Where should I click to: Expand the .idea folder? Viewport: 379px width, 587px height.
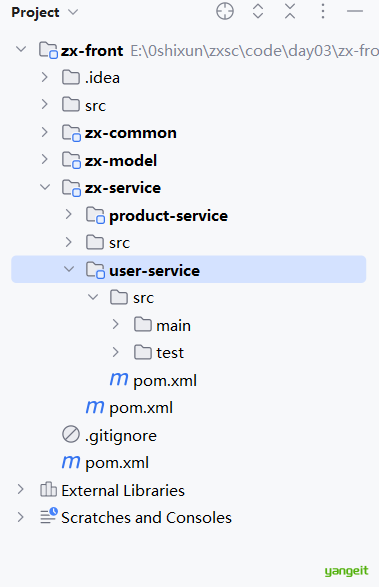tap(45, 77)
